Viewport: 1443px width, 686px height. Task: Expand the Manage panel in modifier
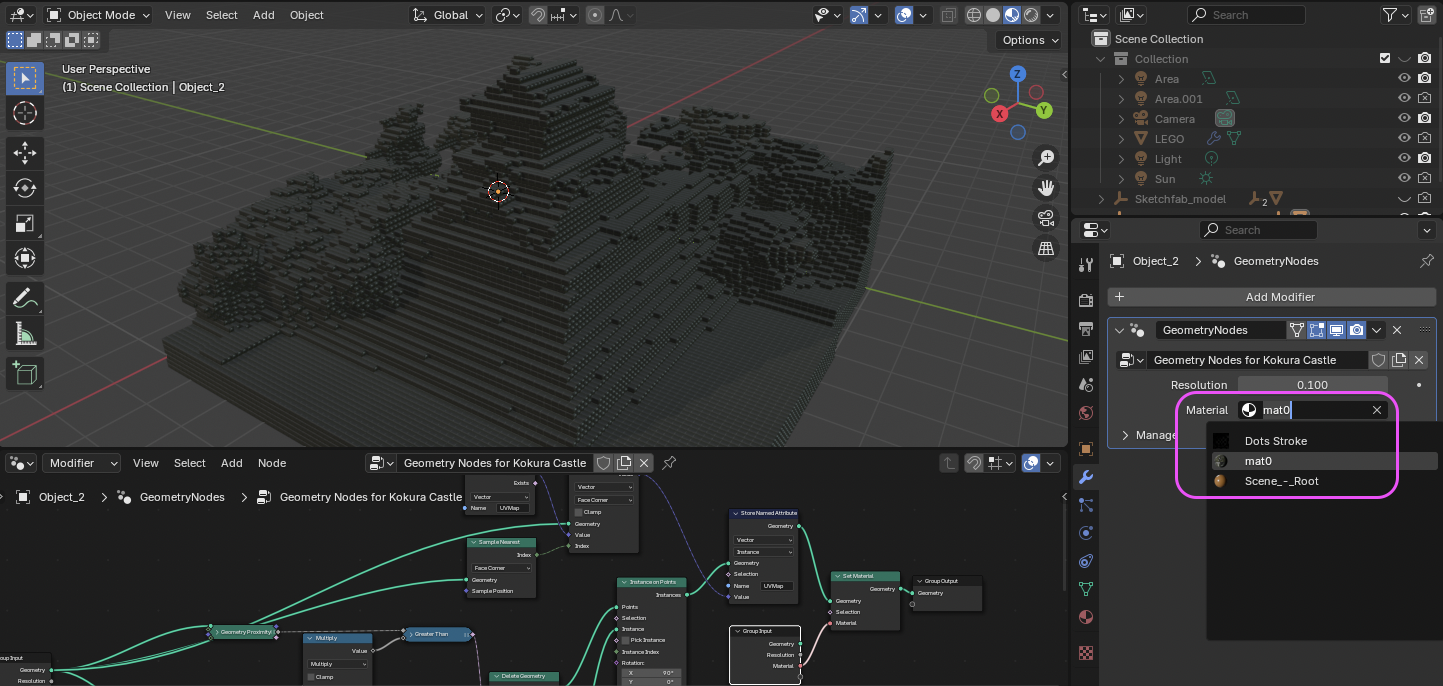pos(1125,435)
